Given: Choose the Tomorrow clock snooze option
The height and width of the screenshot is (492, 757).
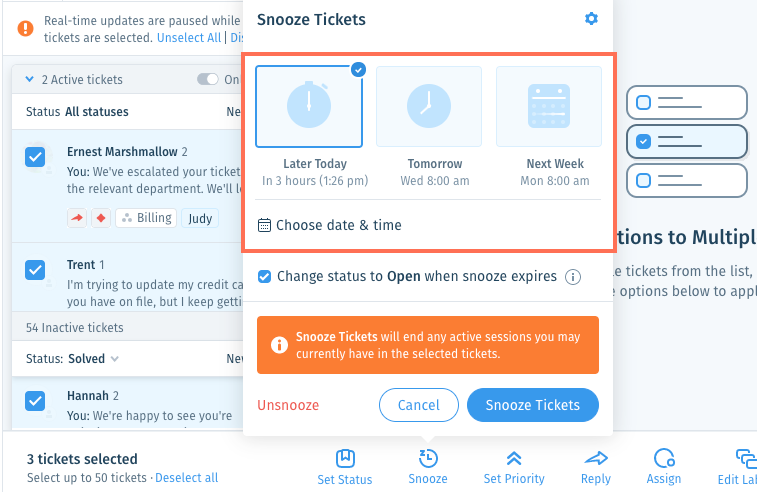Looking at the screenshot, I should pos(429,106).
